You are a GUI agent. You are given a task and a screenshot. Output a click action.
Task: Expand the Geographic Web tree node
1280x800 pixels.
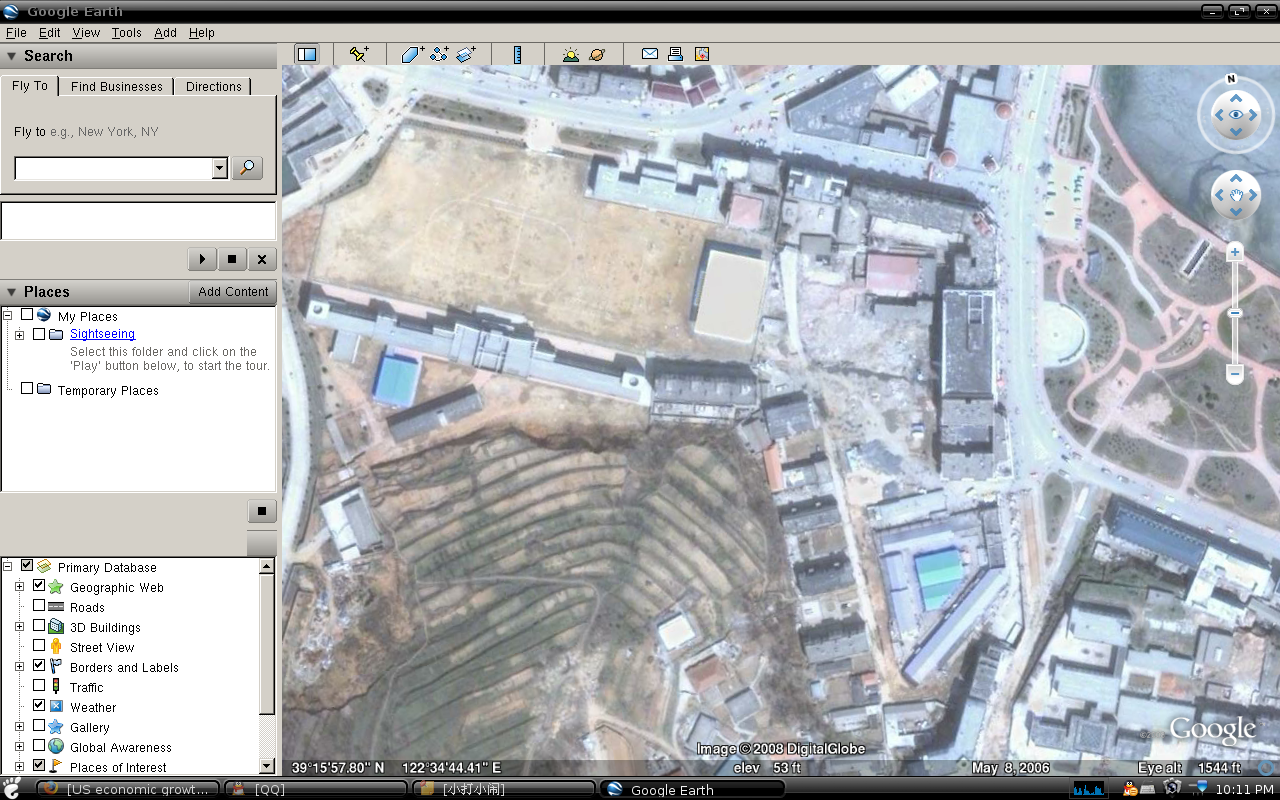coord(20,587)
